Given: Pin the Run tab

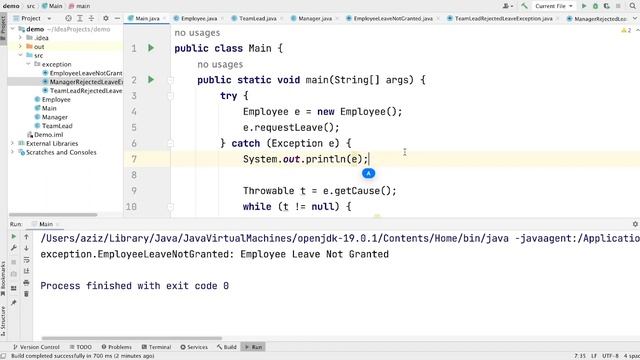Looking at the screenshot, I should (13, 302).
